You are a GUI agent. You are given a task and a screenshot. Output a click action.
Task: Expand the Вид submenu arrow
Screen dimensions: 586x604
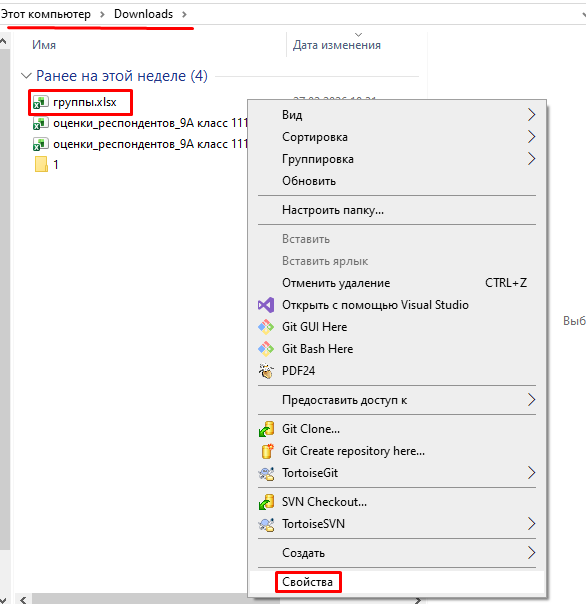[531, 115]
